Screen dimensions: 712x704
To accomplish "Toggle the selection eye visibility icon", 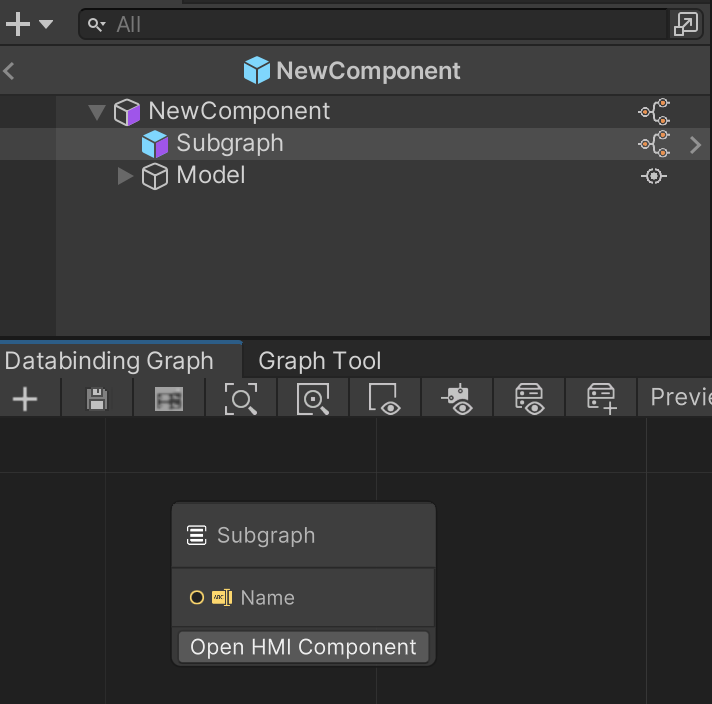I will 385,399.
